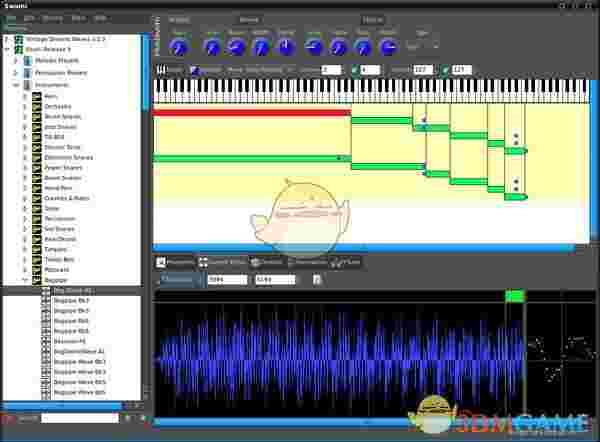This screenshot has height=442, width=600.
Task: Click the tree panel horizontal blue scrollbar
Action: 62,405
